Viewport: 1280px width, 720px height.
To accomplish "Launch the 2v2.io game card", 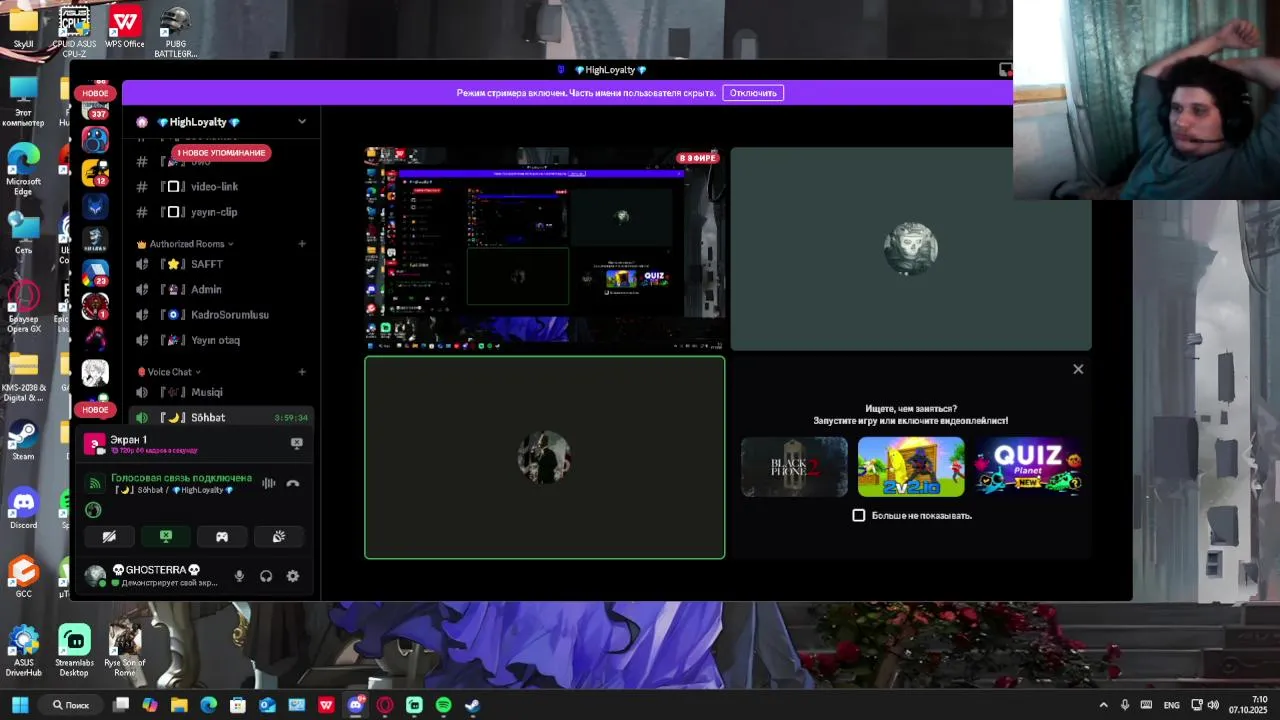I will tap(911, 467).
